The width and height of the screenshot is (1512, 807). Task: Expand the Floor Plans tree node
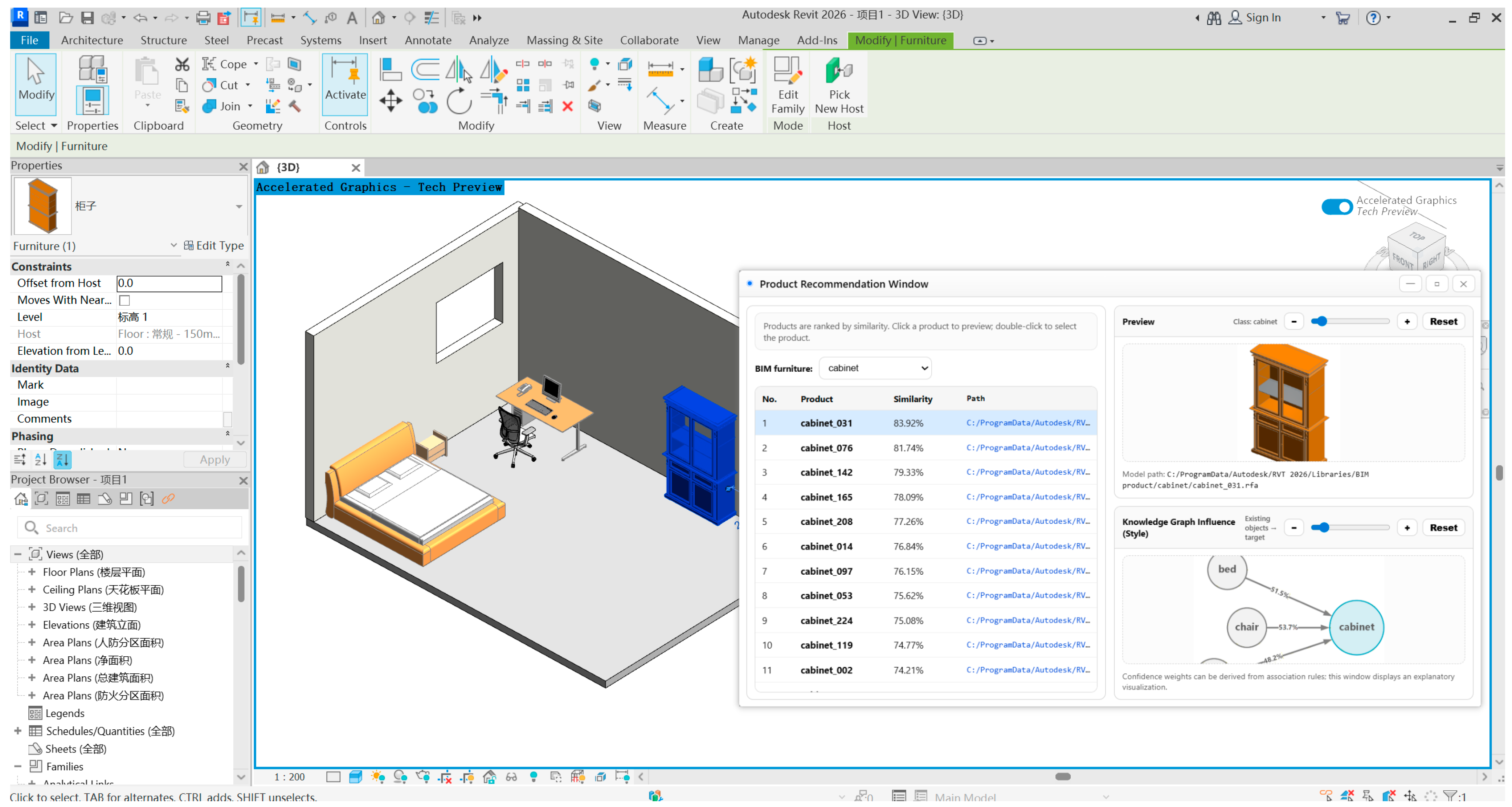32,572
